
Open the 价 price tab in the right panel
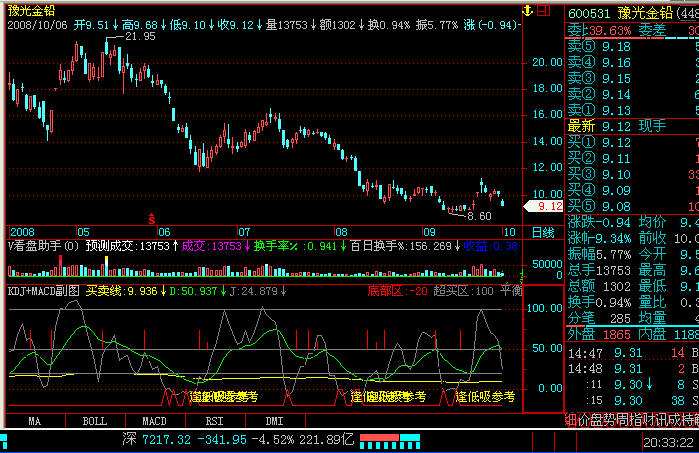(x=584, y=420)
